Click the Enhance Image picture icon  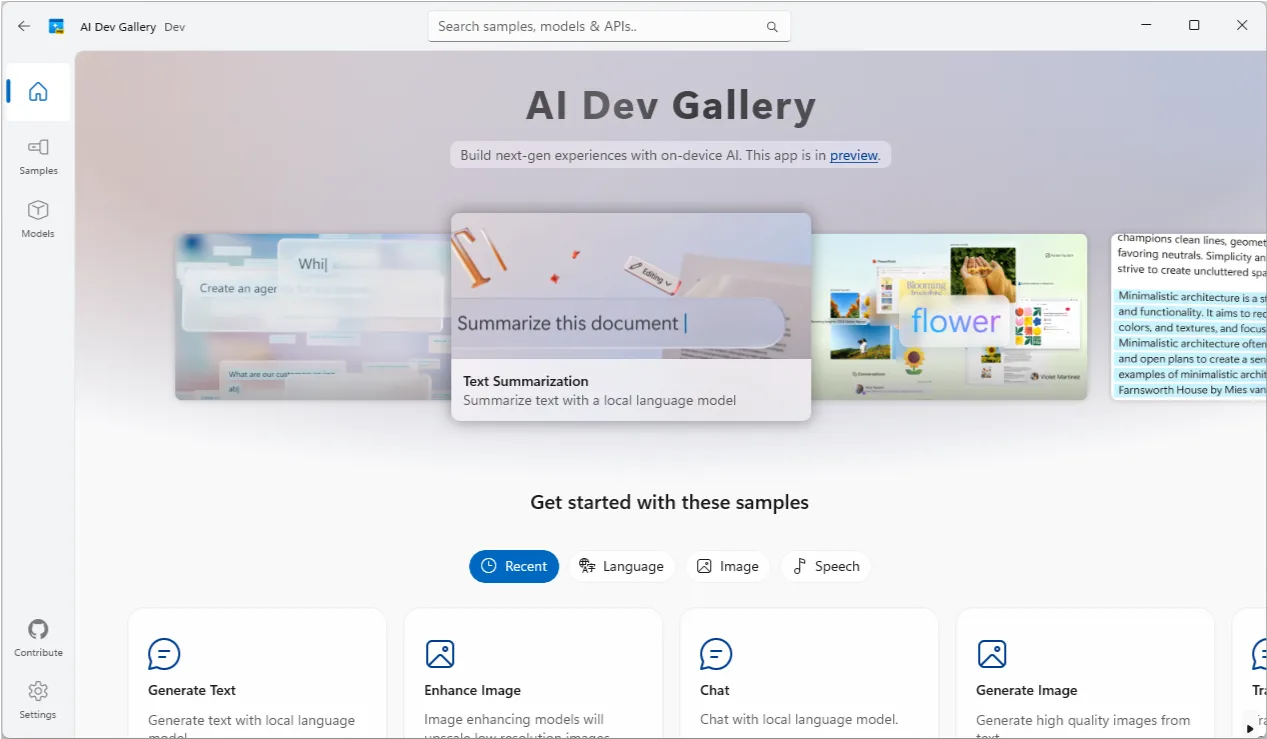pos(440,654)
